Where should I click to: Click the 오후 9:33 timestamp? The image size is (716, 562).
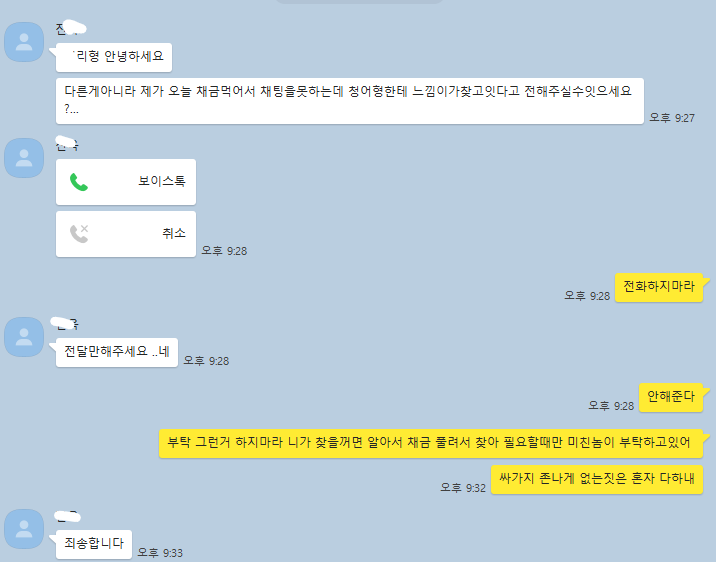click(160, 553)
